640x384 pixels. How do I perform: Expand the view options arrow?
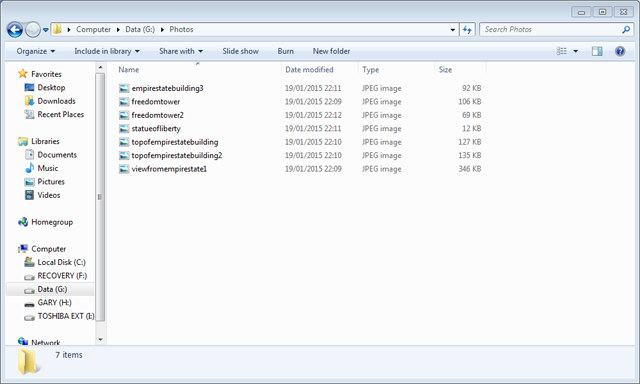pos(576,51)
